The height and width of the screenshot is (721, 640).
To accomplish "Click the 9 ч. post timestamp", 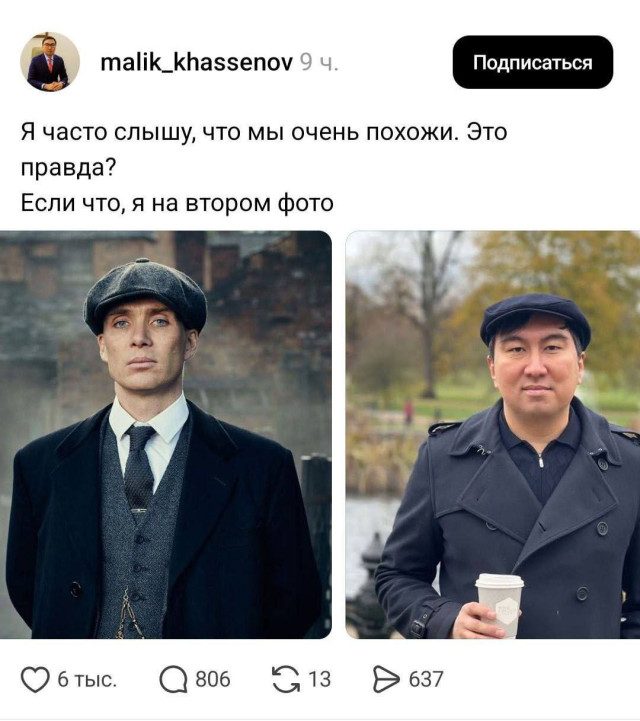I will point(319,63).
